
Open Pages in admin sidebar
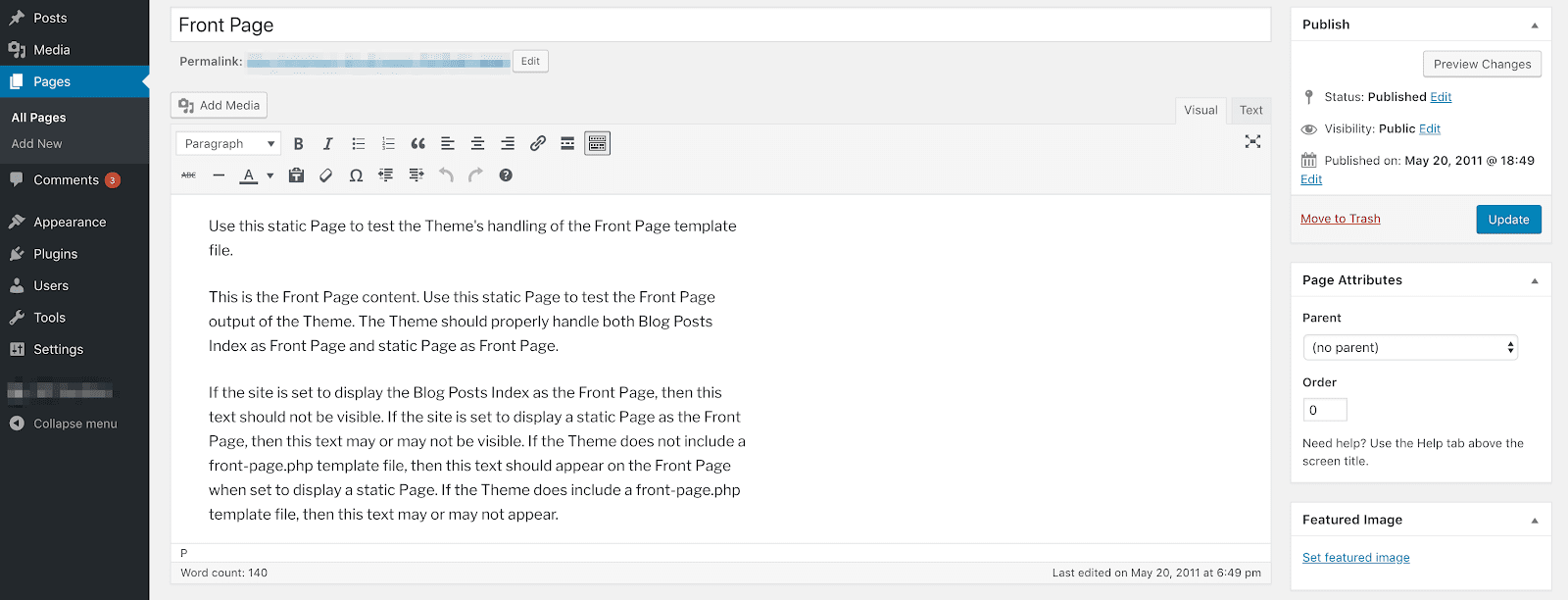tap(74, 81)
